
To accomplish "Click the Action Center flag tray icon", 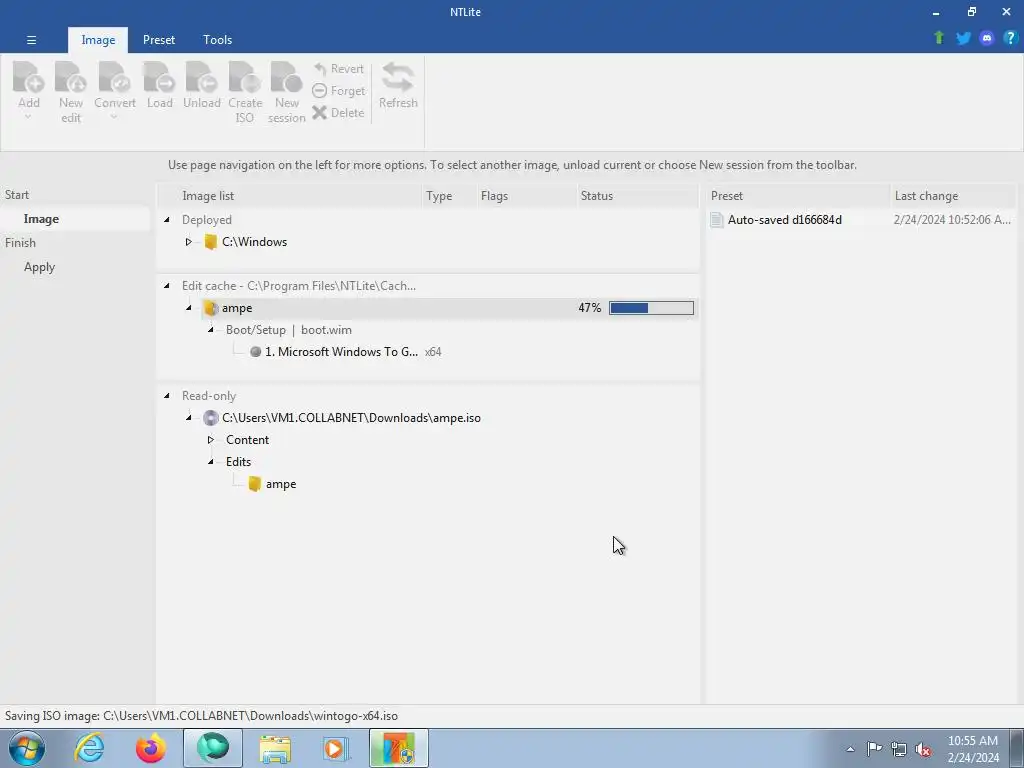I will 874,749.
